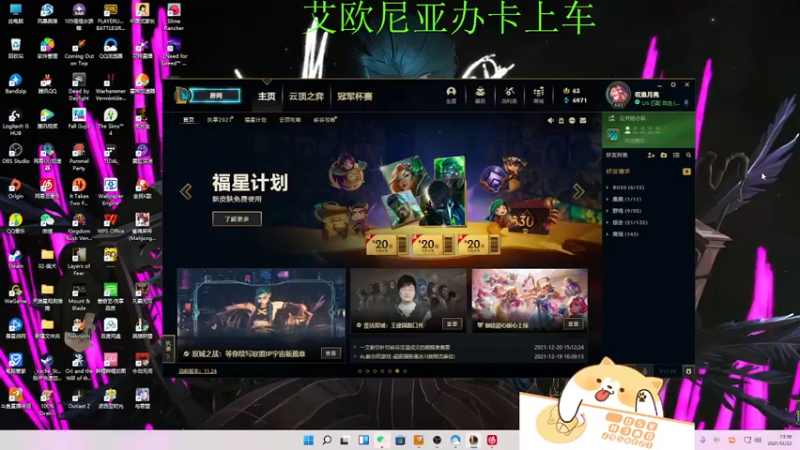800x450 pixels.
Task: Open the Windows Start menu on the taskbar
Action: pyautogui.click(x=309, y=440)
